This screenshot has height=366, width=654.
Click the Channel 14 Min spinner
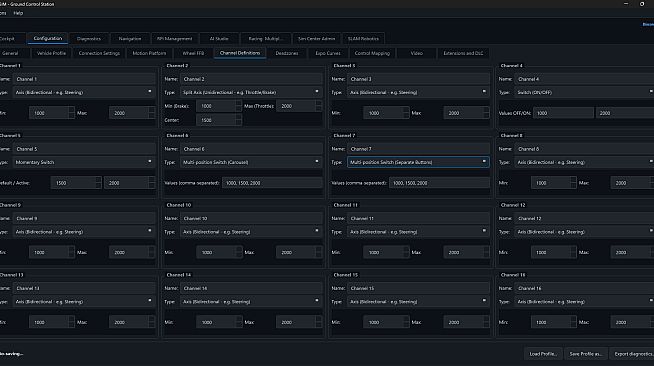(219, 322)
